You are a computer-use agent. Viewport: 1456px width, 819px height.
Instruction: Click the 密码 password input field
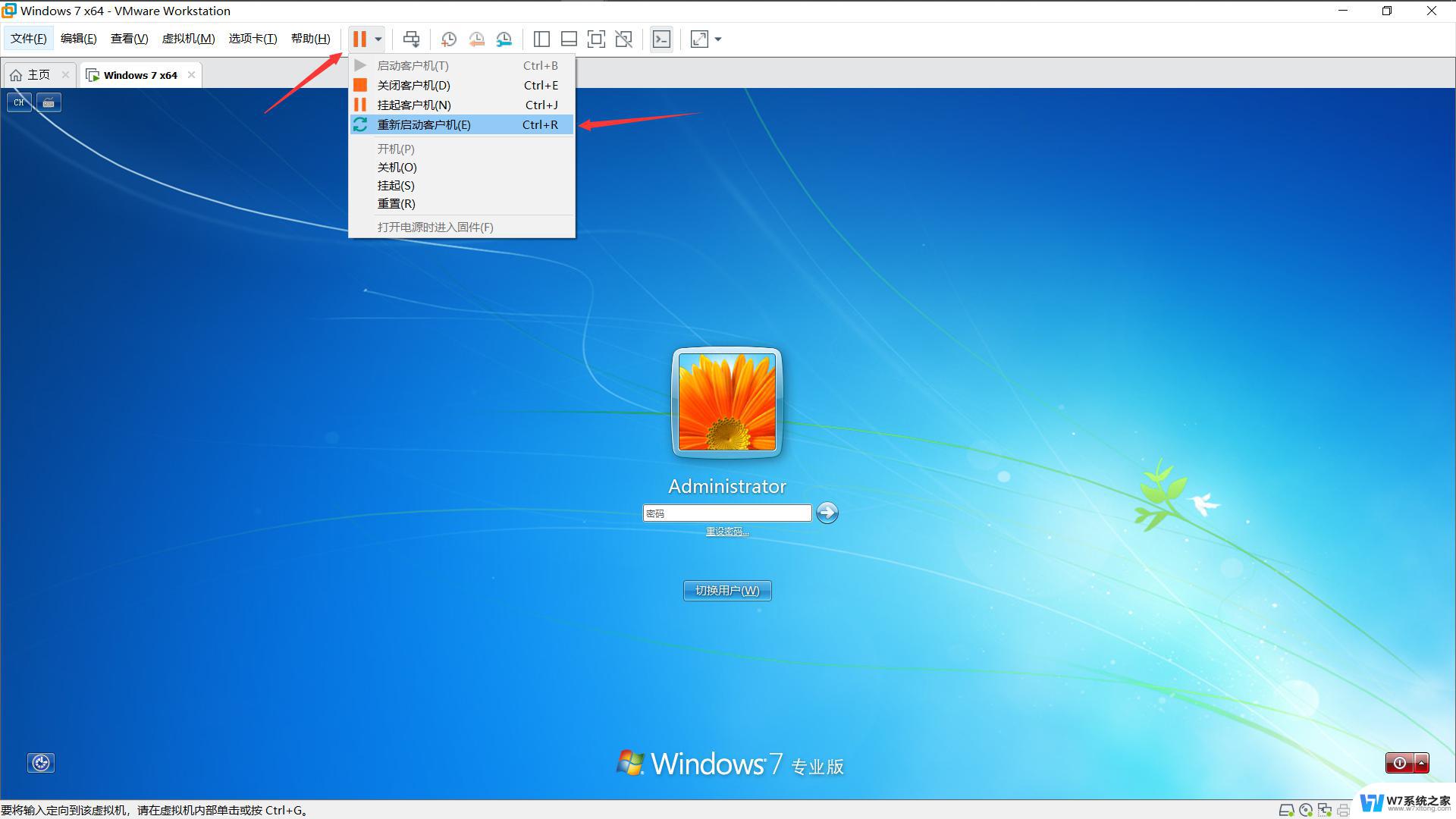tap(726, 513)
